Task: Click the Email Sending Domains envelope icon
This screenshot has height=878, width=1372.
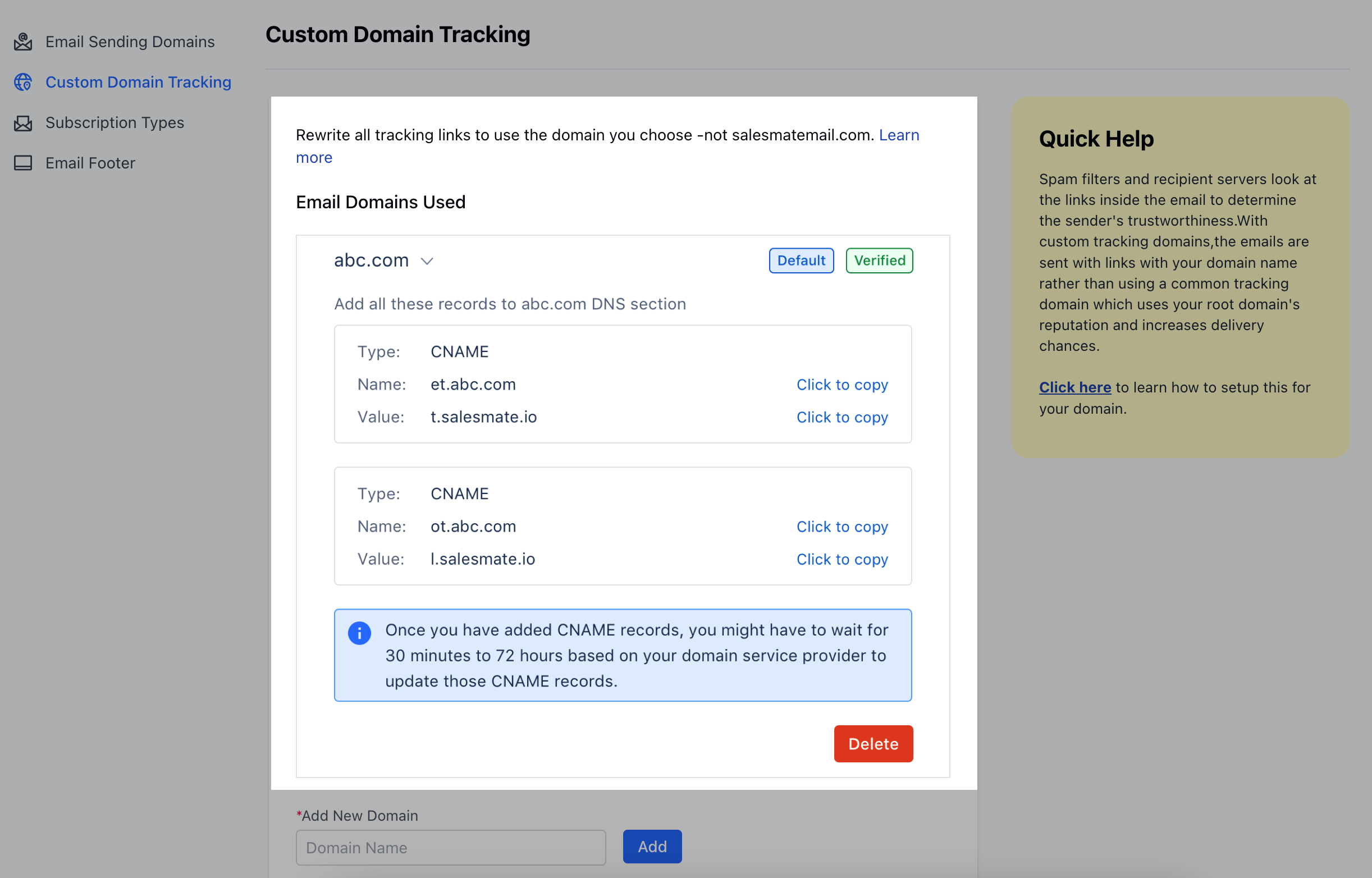Action: [x=23, y=42]
